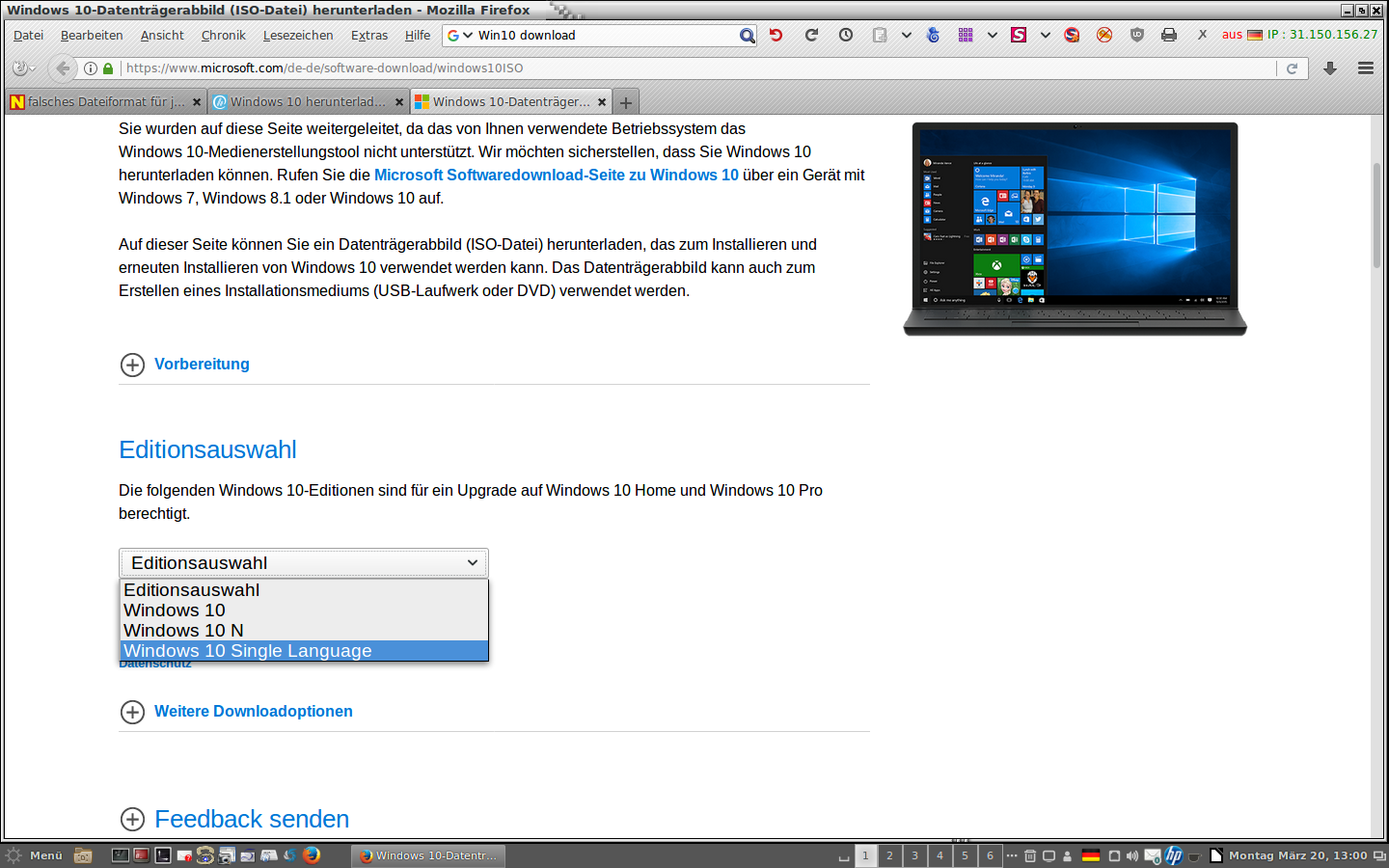Open the Datei menu
Screen dimensions: 1389x868
(28, 36)
